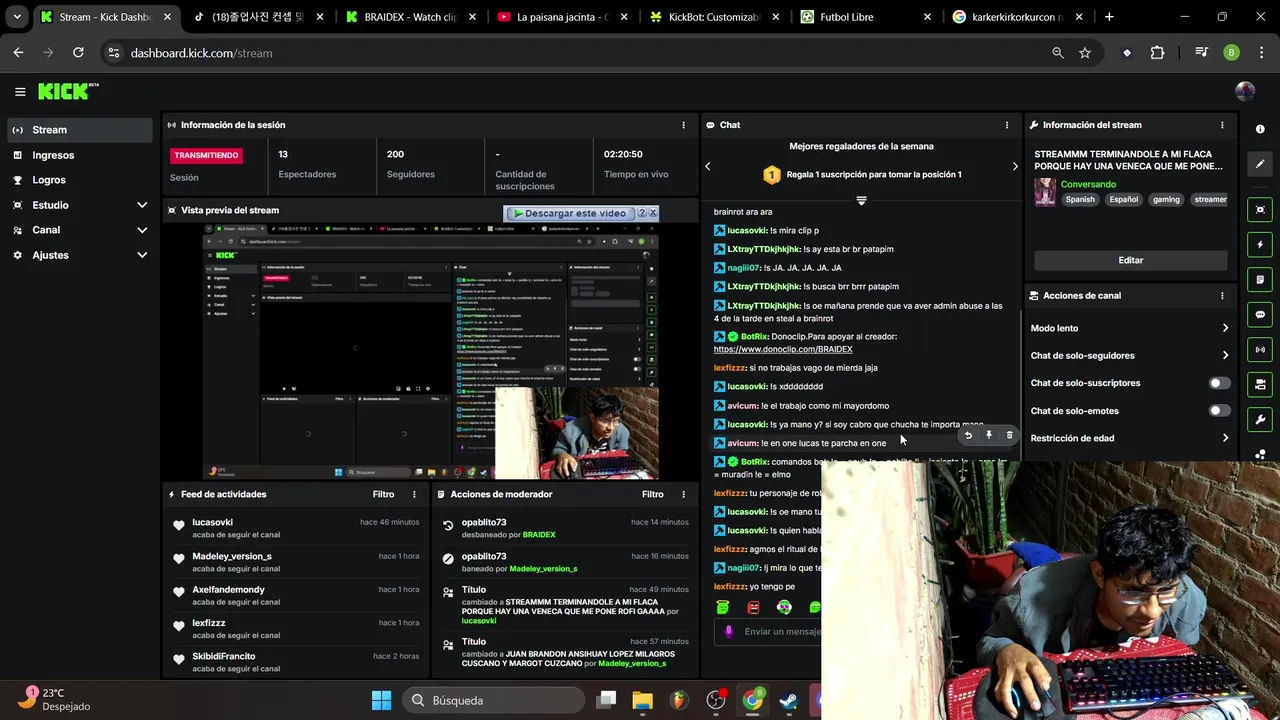Click the pencil edit icon in right toolbar

pos(1260,164)
